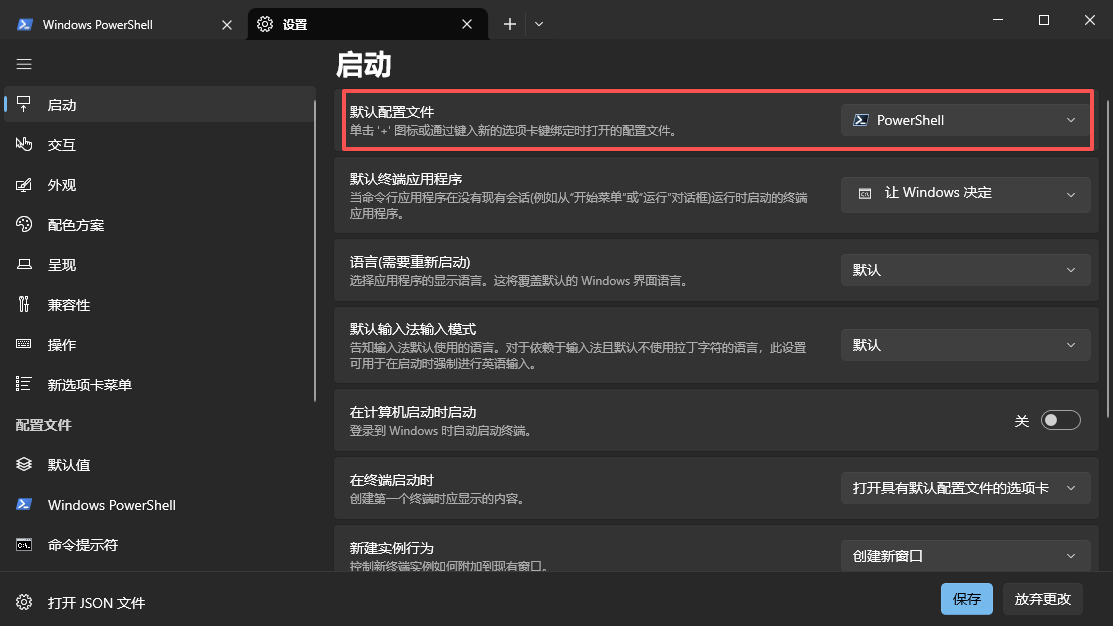Open the 让 Windows 决定 dropdown
Screen dimensions: 1113x626
tap(965, 194)
